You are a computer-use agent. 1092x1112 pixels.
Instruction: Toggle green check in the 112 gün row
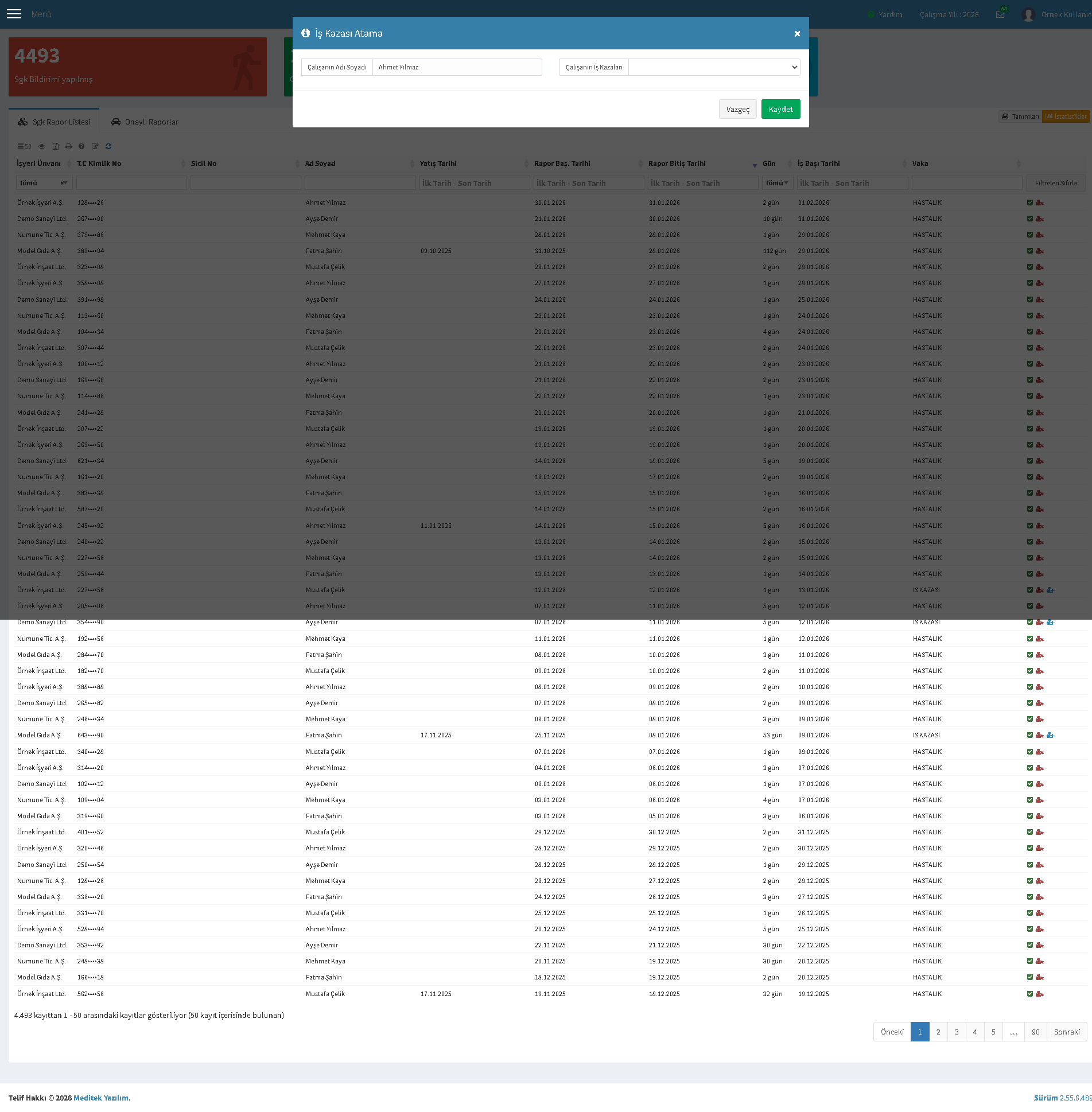point(1030,251)
